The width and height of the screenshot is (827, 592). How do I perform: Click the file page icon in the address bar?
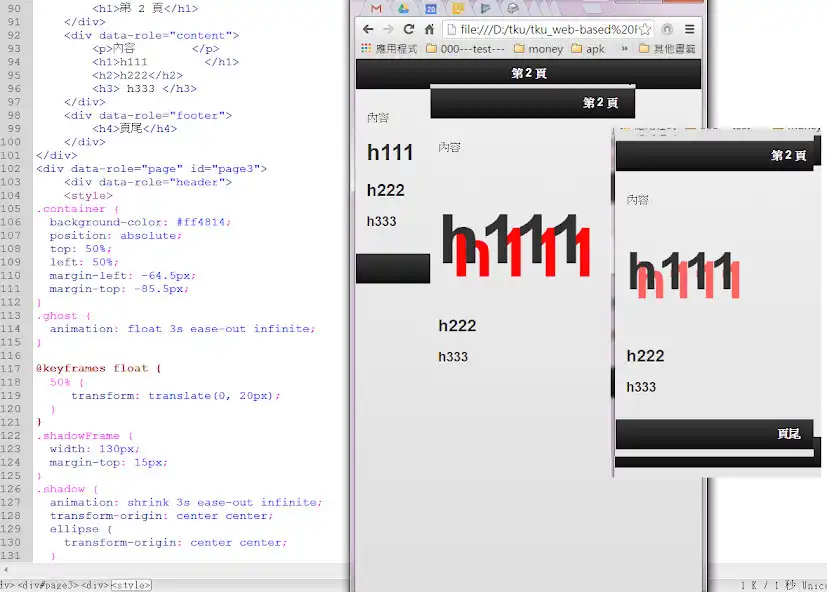452,29
